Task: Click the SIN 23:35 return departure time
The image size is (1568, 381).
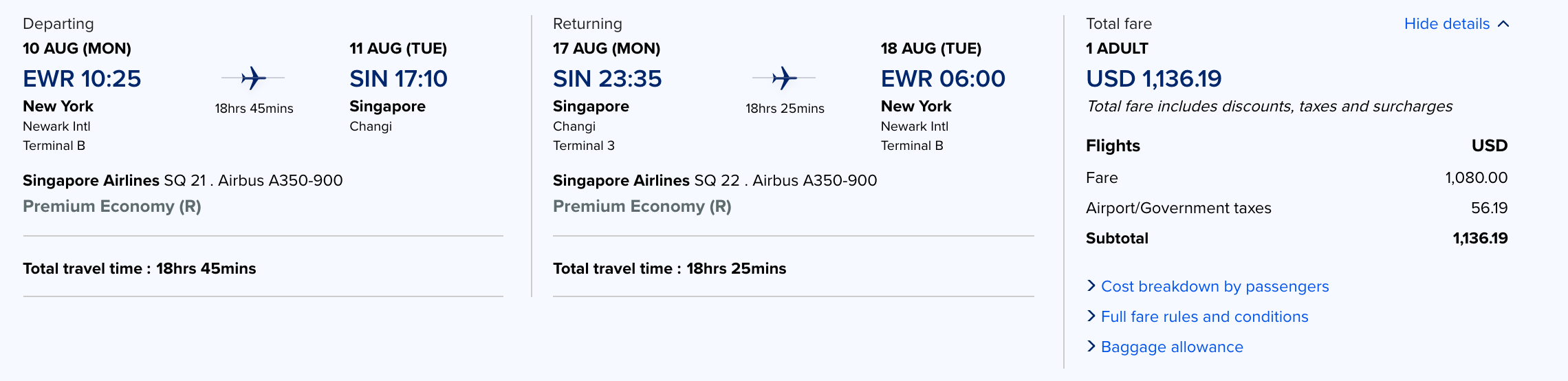Action: [x=607, y=79]
